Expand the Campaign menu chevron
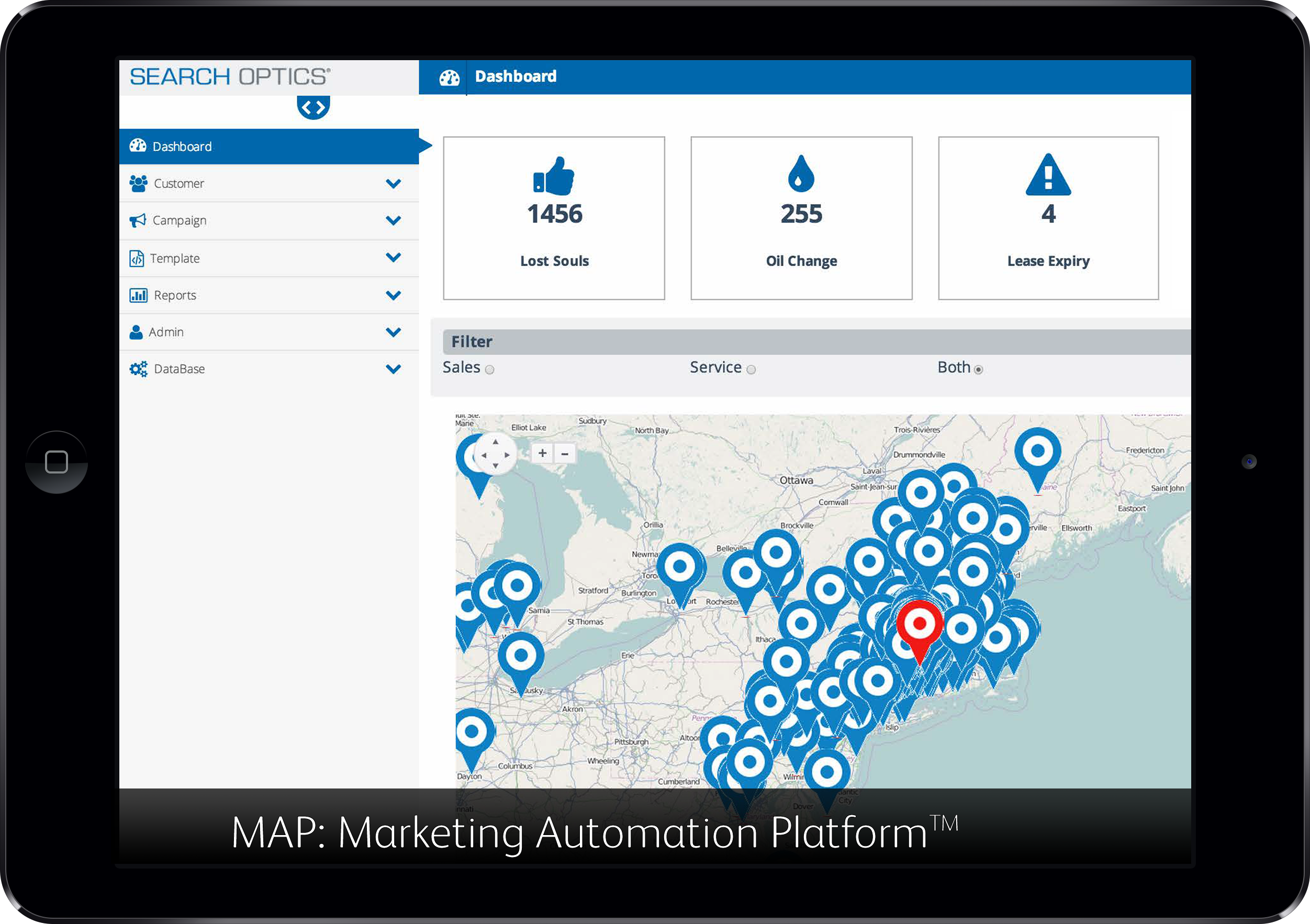1310x924 pixels. click(x=393, y=220)
